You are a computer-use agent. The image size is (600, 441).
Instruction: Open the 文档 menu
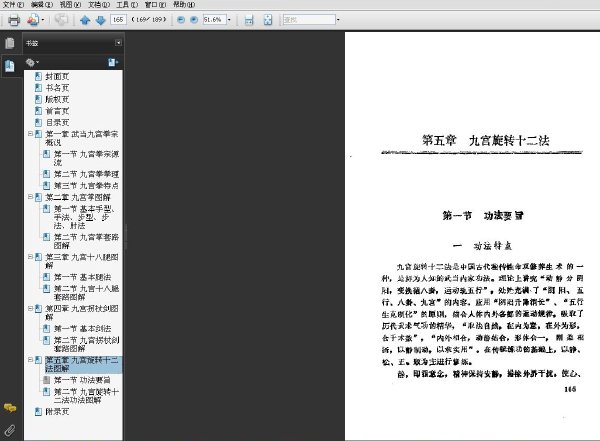tap(99, 5)
